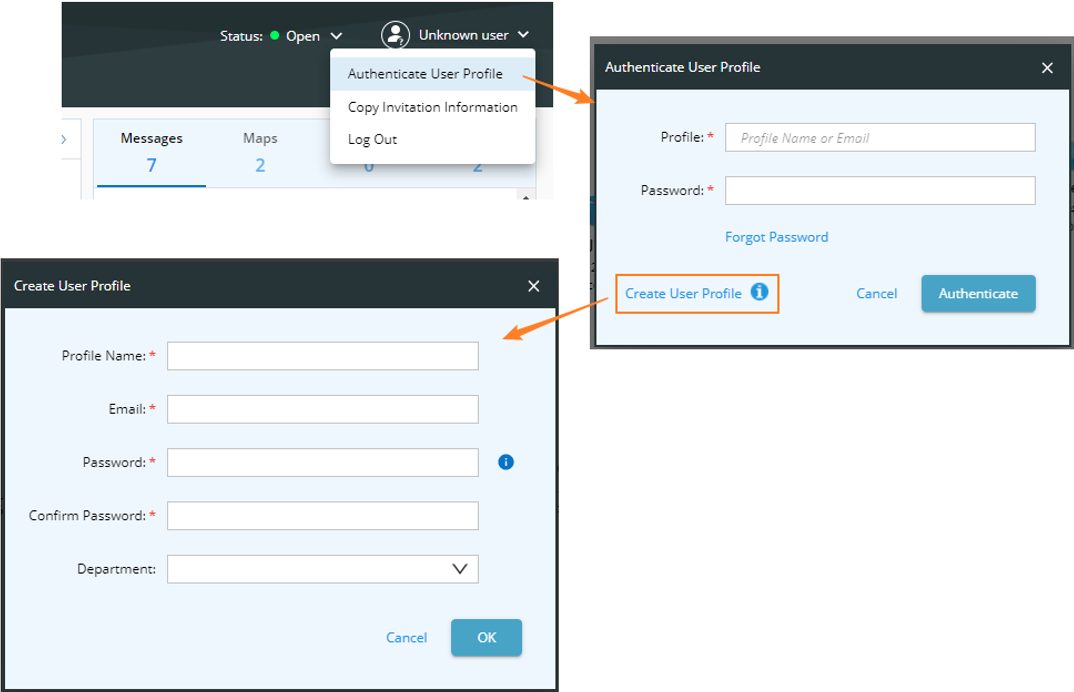Choose Log Out from the user menu
The width and height of the screenshot is (1074, 692).
(x=371, y=139)
